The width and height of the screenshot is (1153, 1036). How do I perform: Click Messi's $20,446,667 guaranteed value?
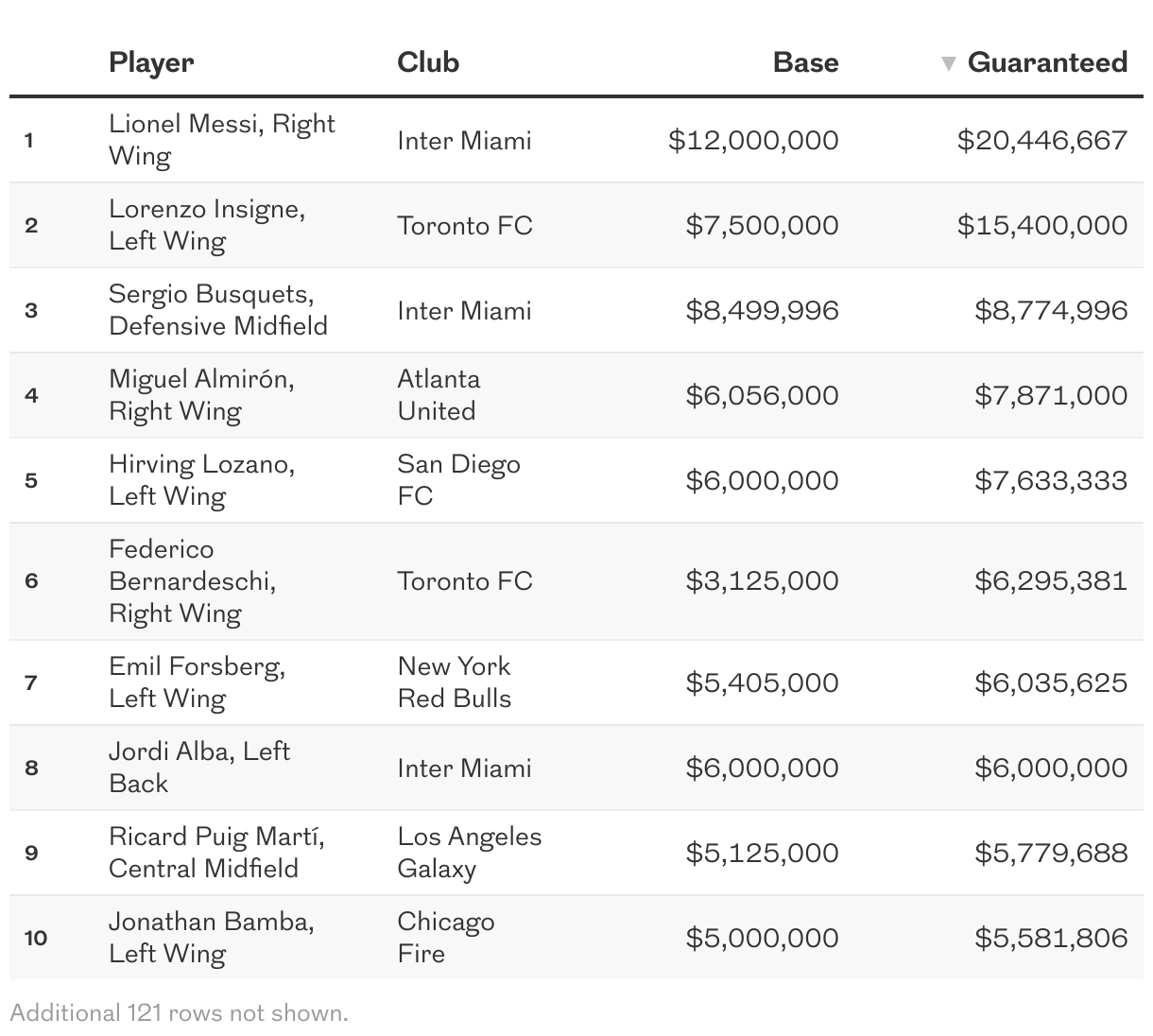pos(1041,140)
